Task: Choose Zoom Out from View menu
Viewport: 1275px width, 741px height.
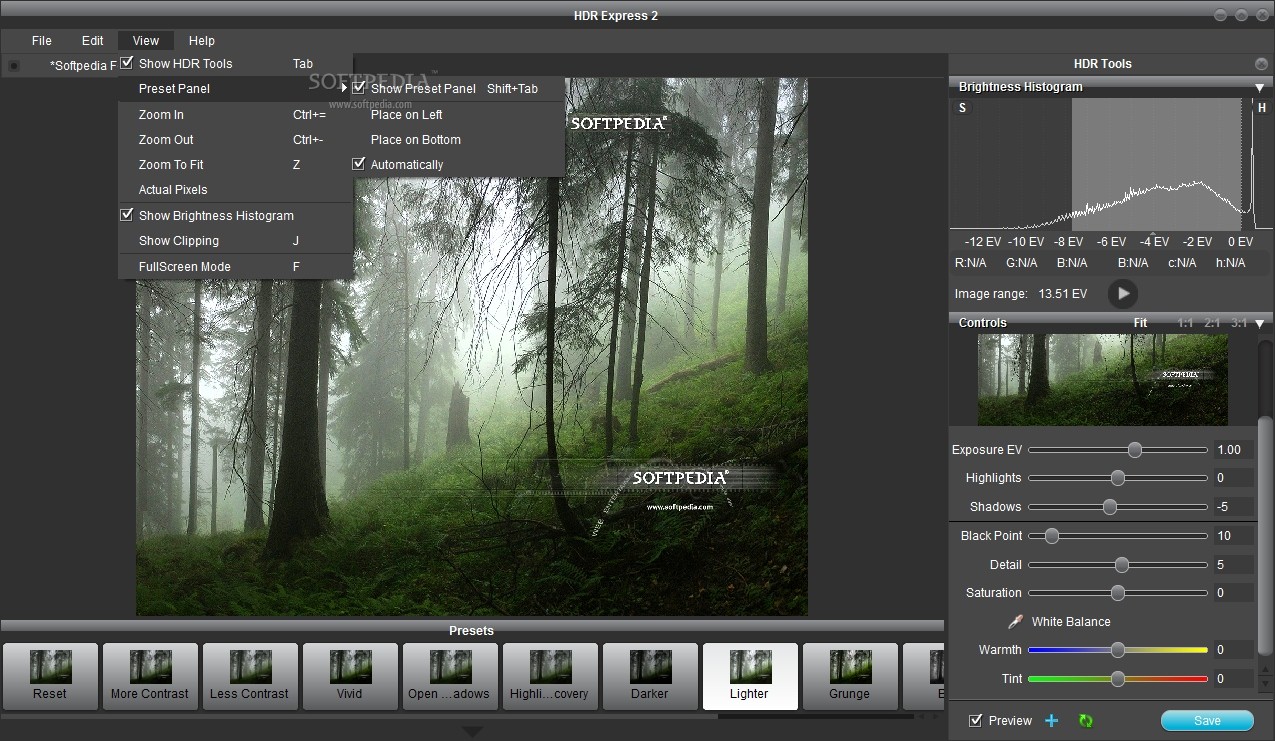Action: [235, 140]
